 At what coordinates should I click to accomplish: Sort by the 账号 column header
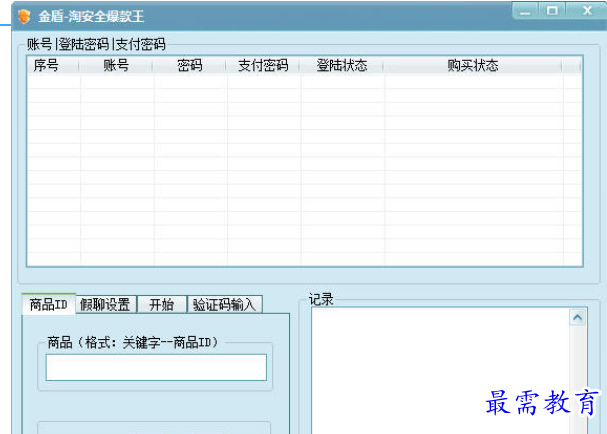pyautogui.click(x=116, y=65)
